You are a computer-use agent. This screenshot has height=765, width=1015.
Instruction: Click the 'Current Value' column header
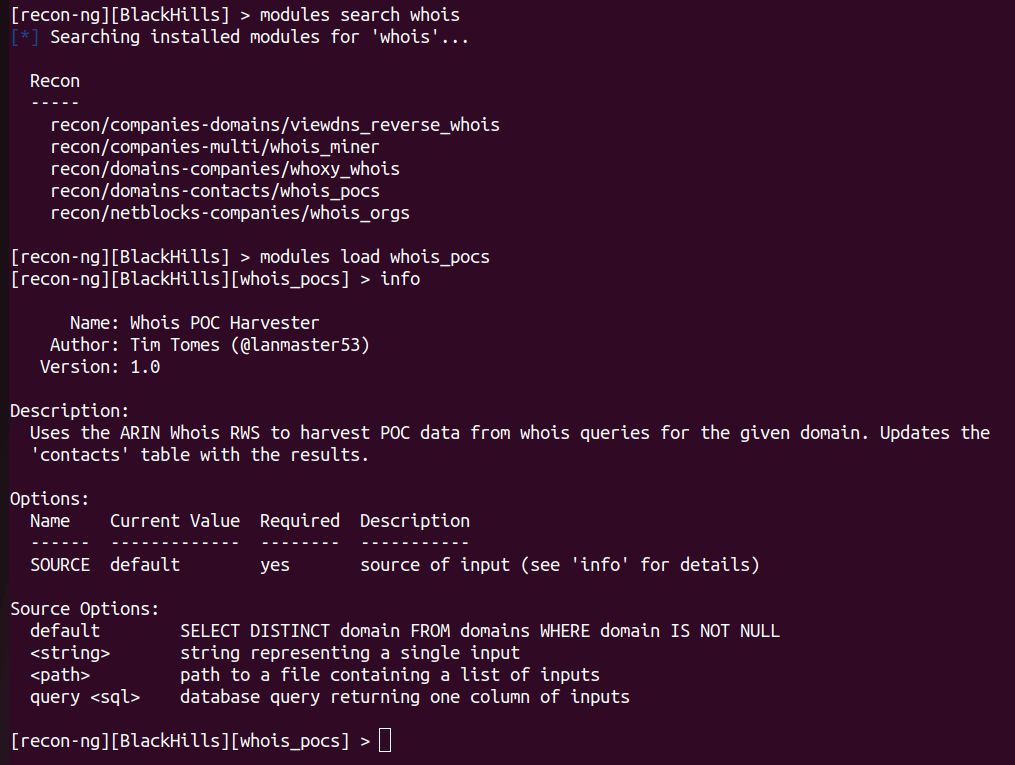tap(175, 521)
